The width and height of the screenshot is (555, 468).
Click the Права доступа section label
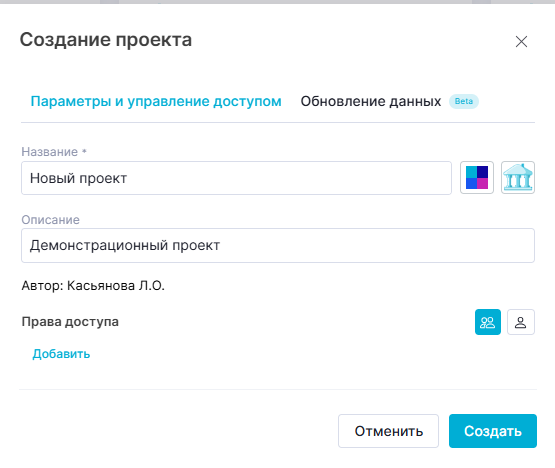tap(70, 322)
